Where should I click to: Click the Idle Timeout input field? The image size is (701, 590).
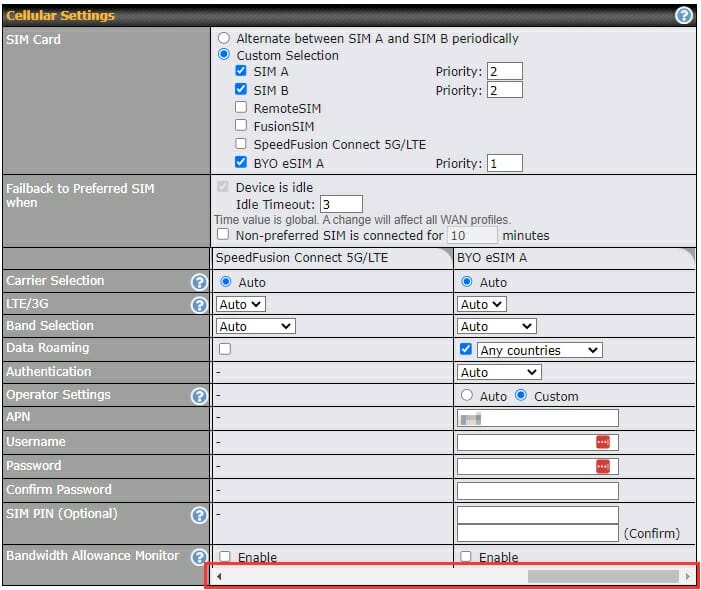341,204
